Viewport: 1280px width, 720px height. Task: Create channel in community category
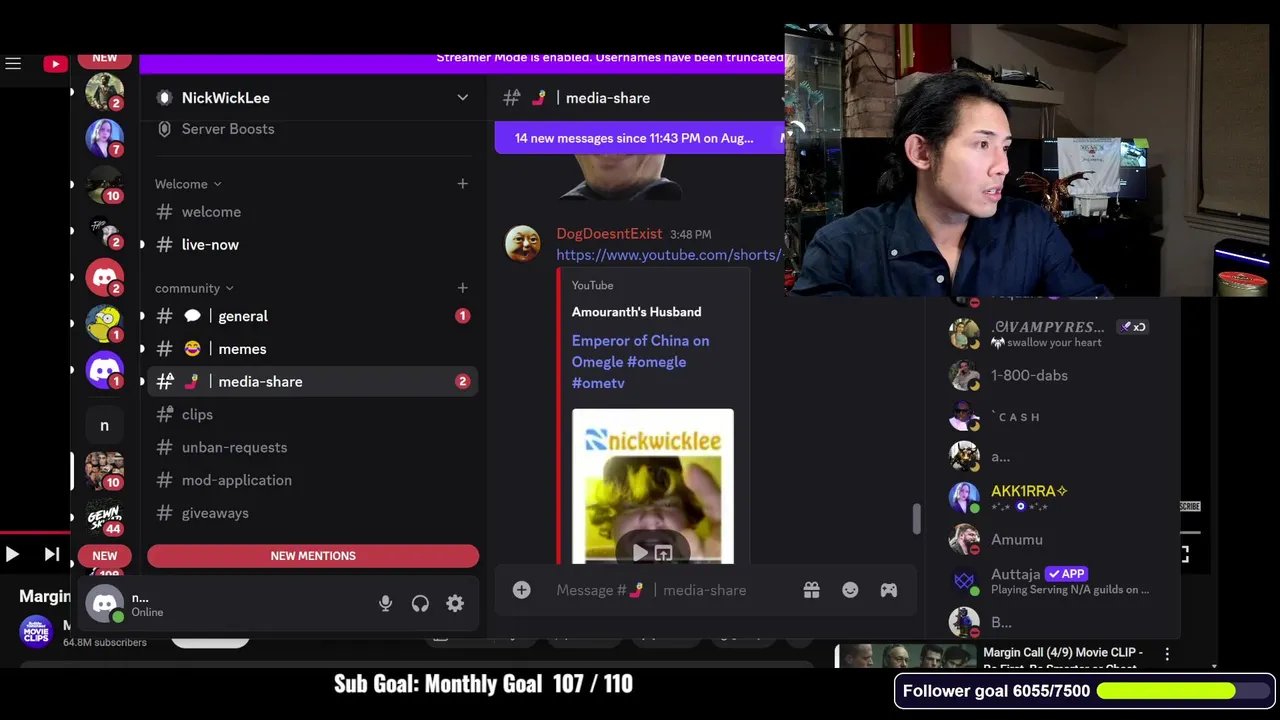coord(462,288)
